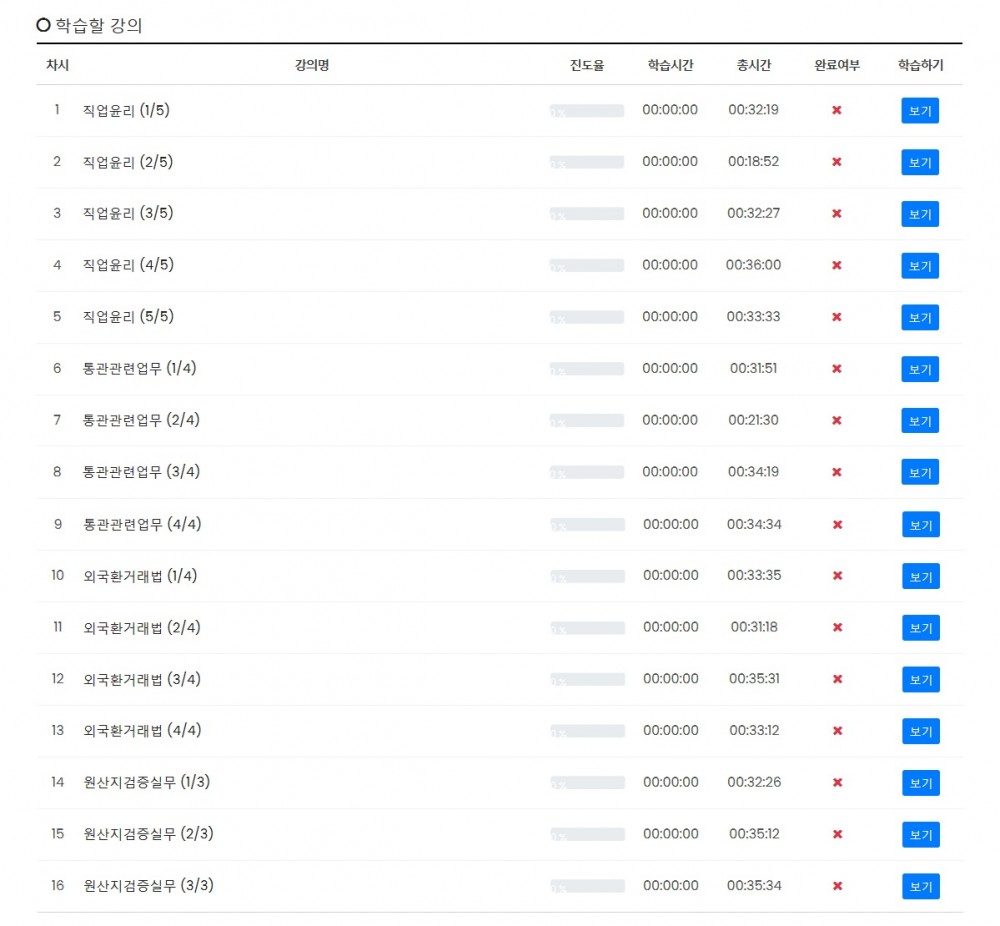The width and height of the screenshot is (1000, 926).
Task: Click the 학습시간 column header
Action: tap(670, 65)
